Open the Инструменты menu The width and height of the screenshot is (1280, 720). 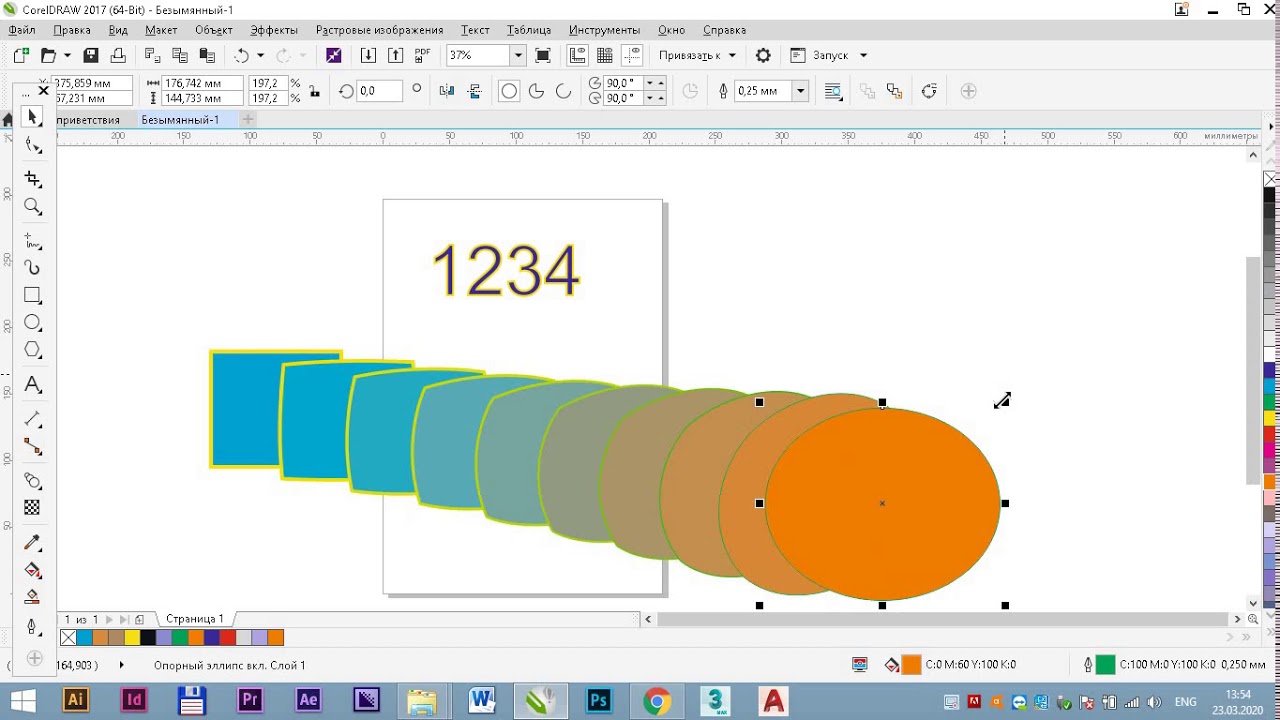[x=605, y=30]
